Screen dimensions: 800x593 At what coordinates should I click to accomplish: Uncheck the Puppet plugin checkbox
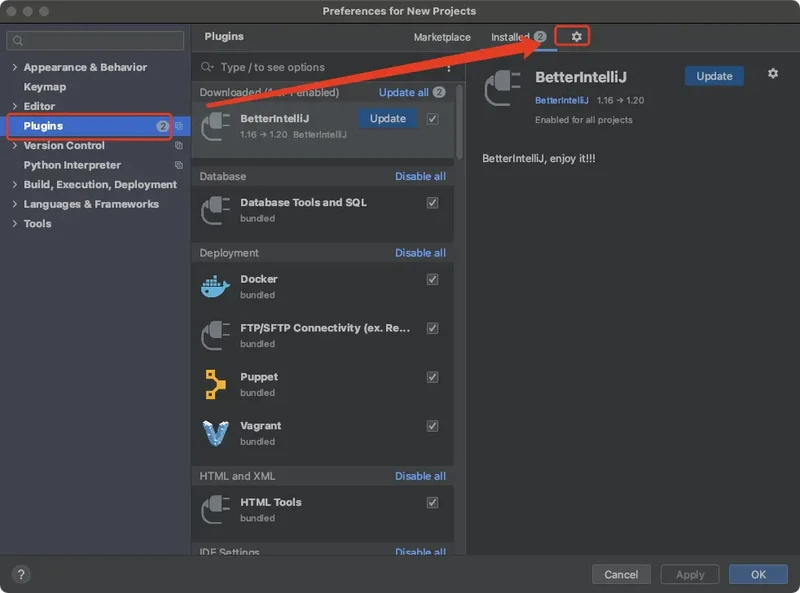pyautogui.click(x=432, y=378)
